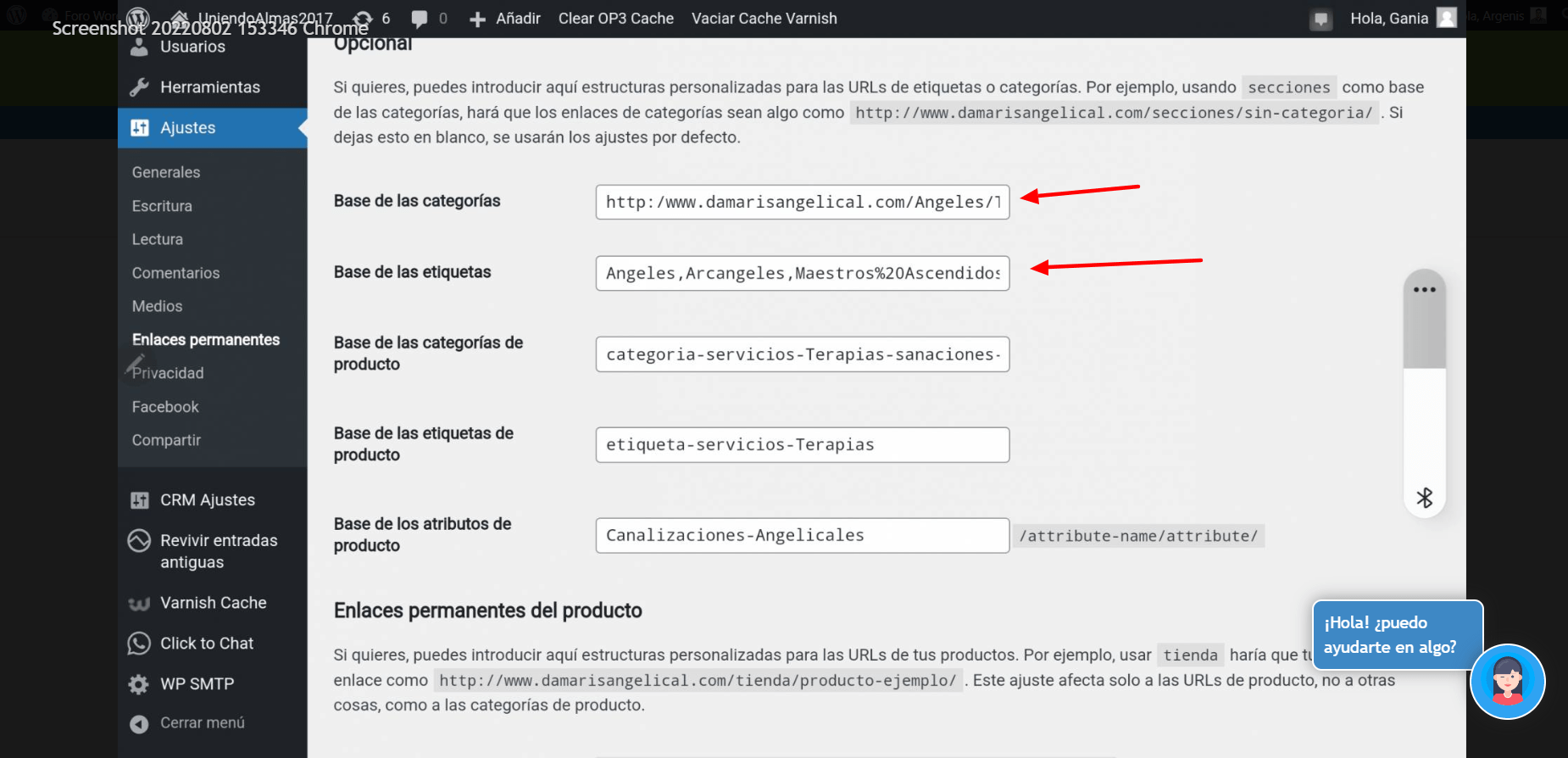Open the Compartir settings page

tap(166, 440)
